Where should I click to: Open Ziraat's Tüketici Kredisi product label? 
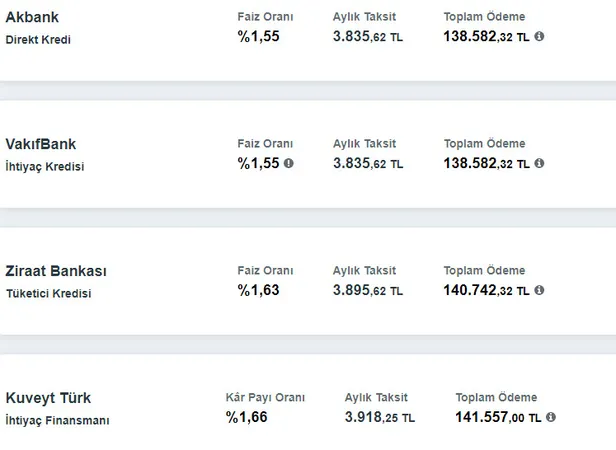[49, 294]
